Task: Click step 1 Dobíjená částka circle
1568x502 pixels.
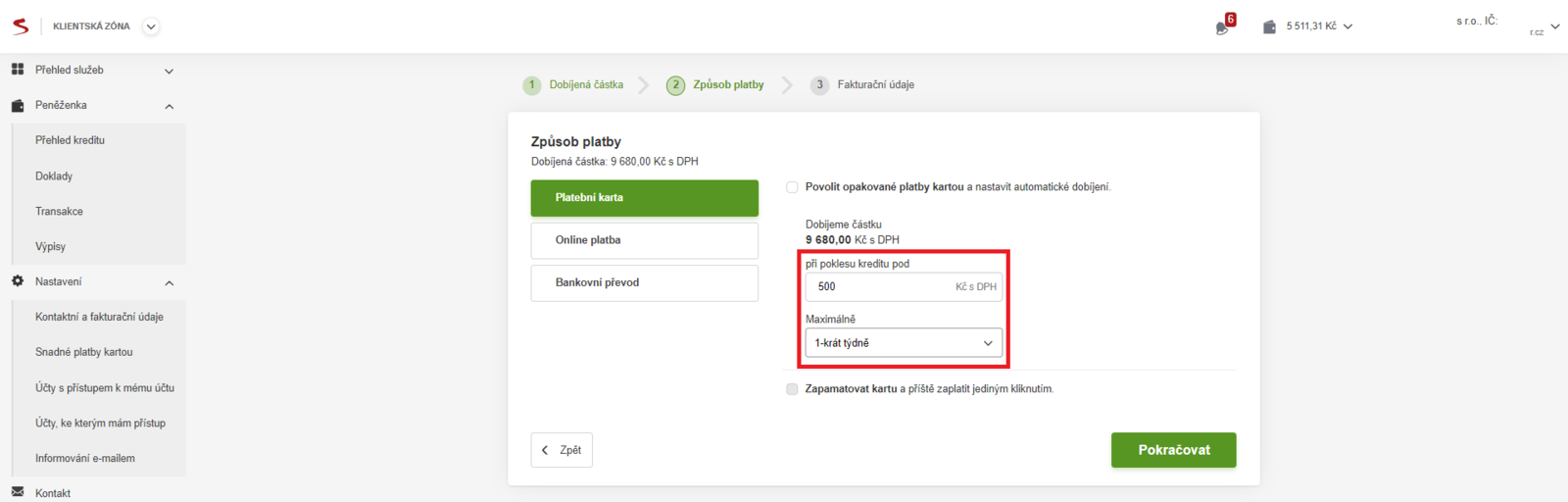Action: pyautogui.click(x=532, y=85)
